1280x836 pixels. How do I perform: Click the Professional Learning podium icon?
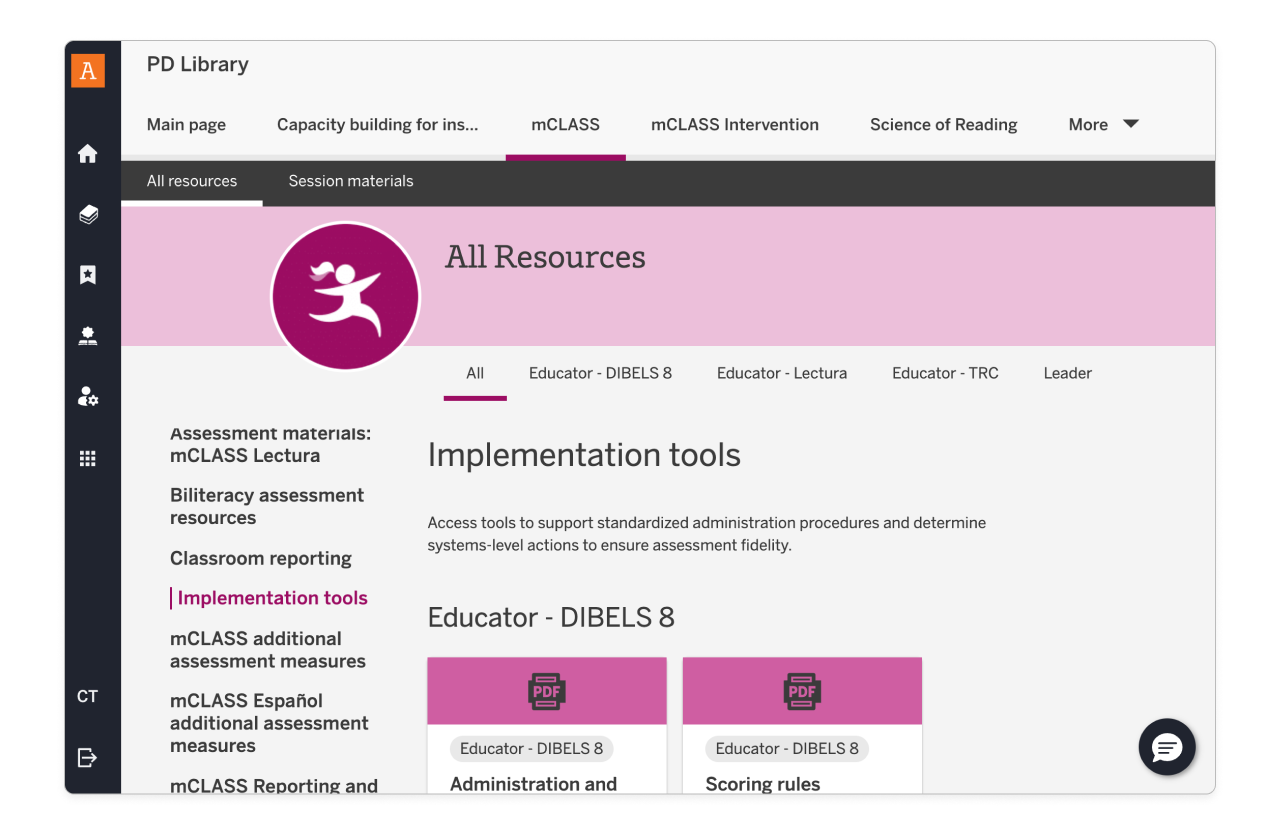pos(88,335)
